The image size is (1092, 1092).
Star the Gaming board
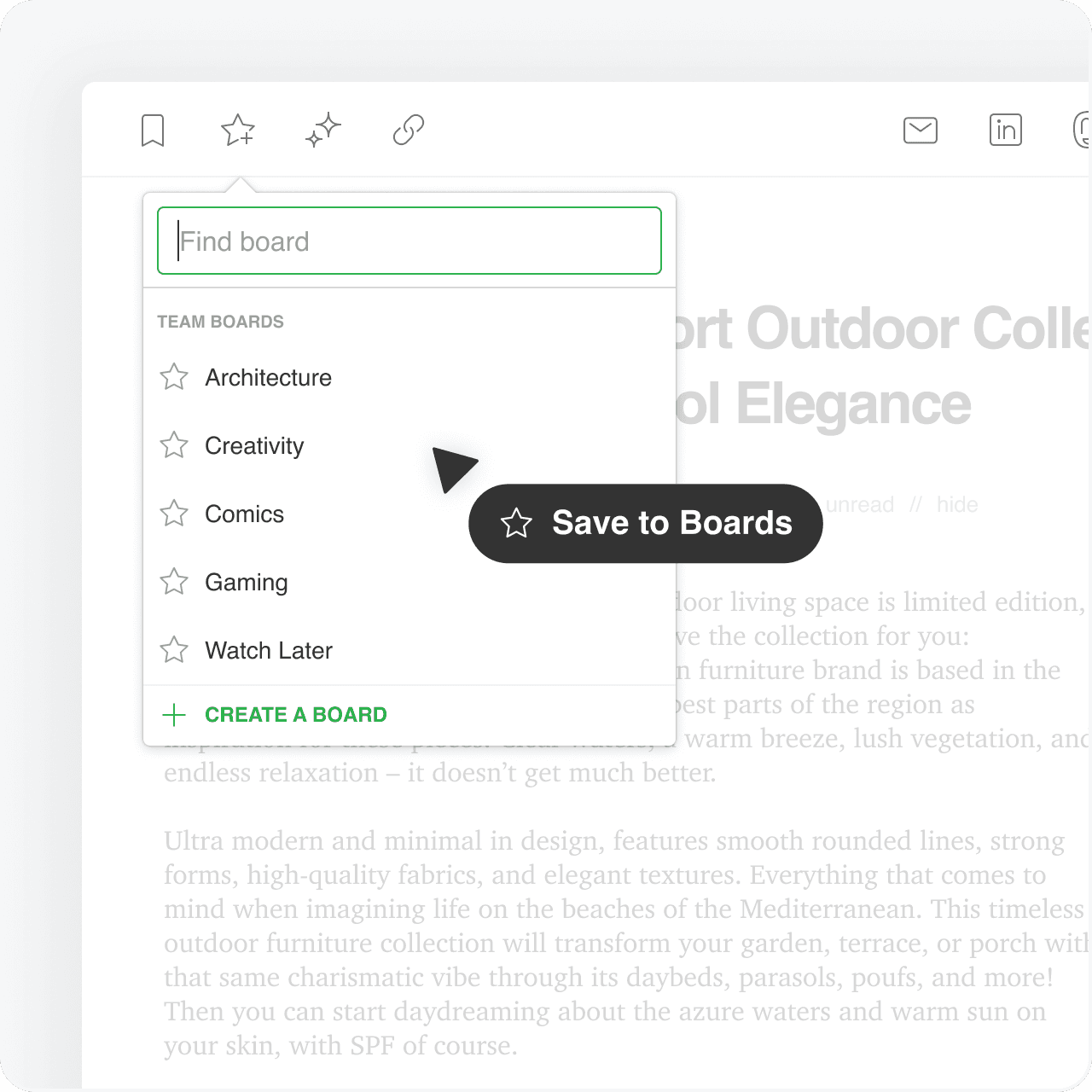(174, 582)
